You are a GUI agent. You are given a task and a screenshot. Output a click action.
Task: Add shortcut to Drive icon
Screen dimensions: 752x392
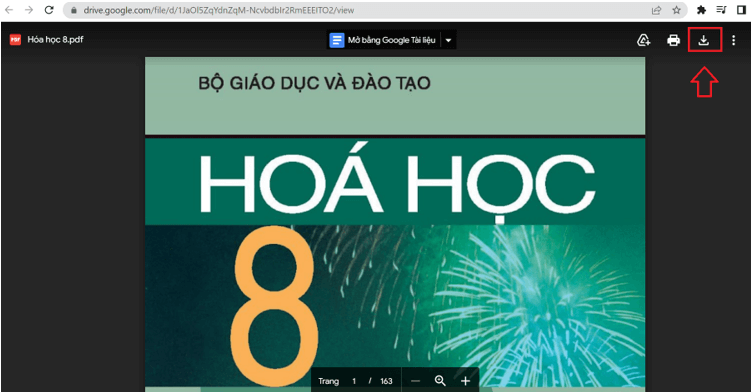click(643, 40)
